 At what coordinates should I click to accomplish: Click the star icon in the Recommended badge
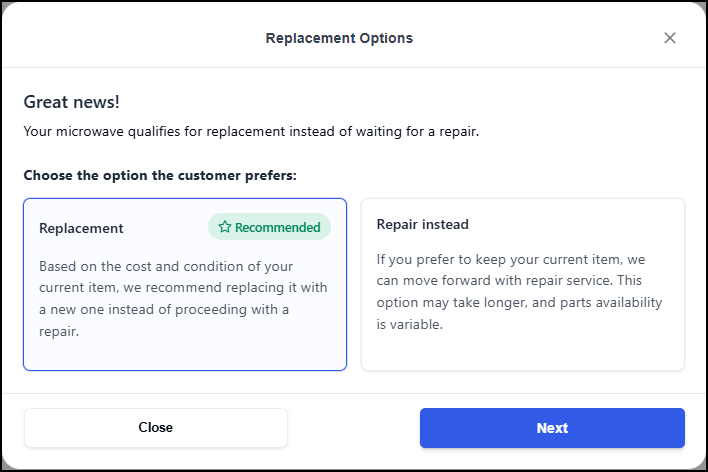[x=225, y=227]
